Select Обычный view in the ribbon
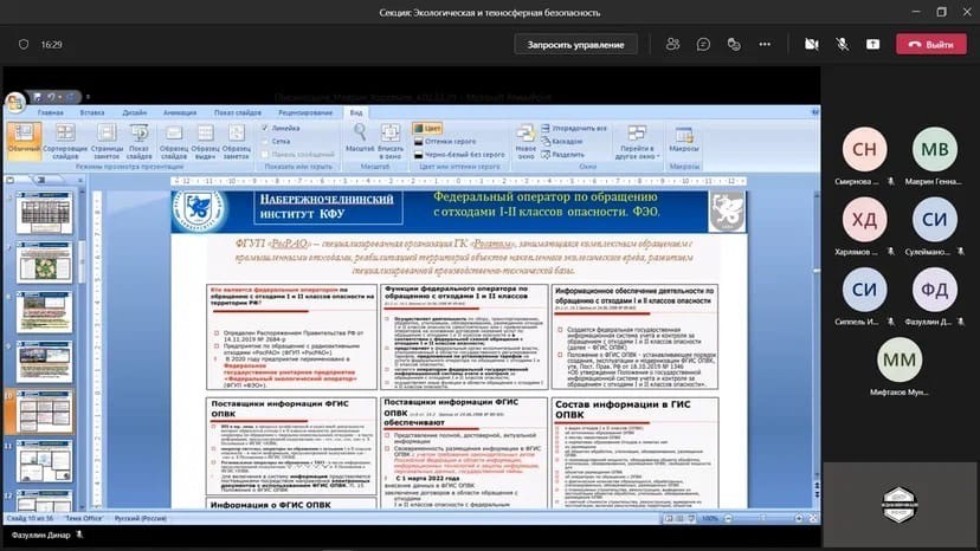Image resolution: width=980 pixels, height=551 pixels. click(24, 139)
